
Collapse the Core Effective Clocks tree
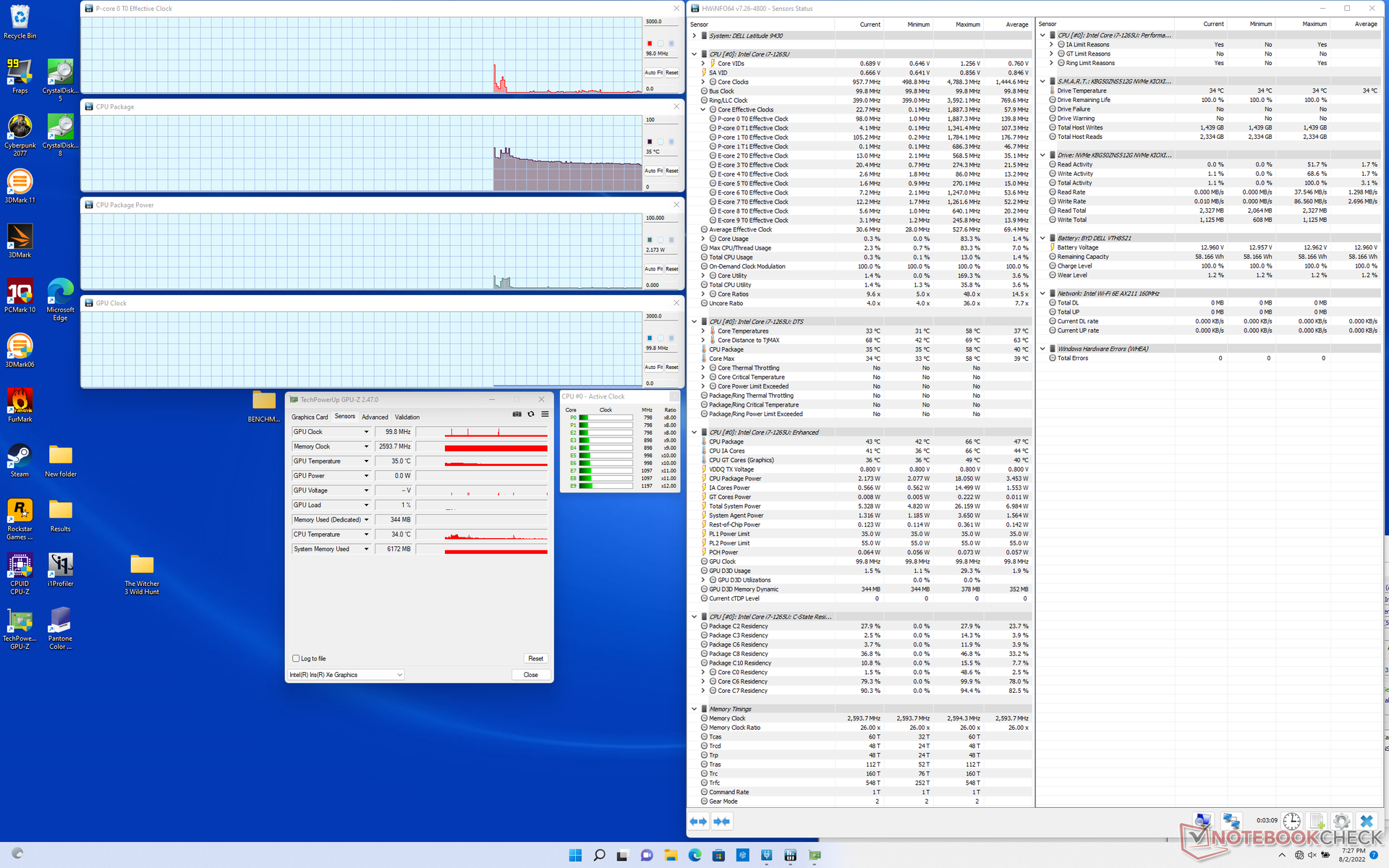(x=702, y=110)
